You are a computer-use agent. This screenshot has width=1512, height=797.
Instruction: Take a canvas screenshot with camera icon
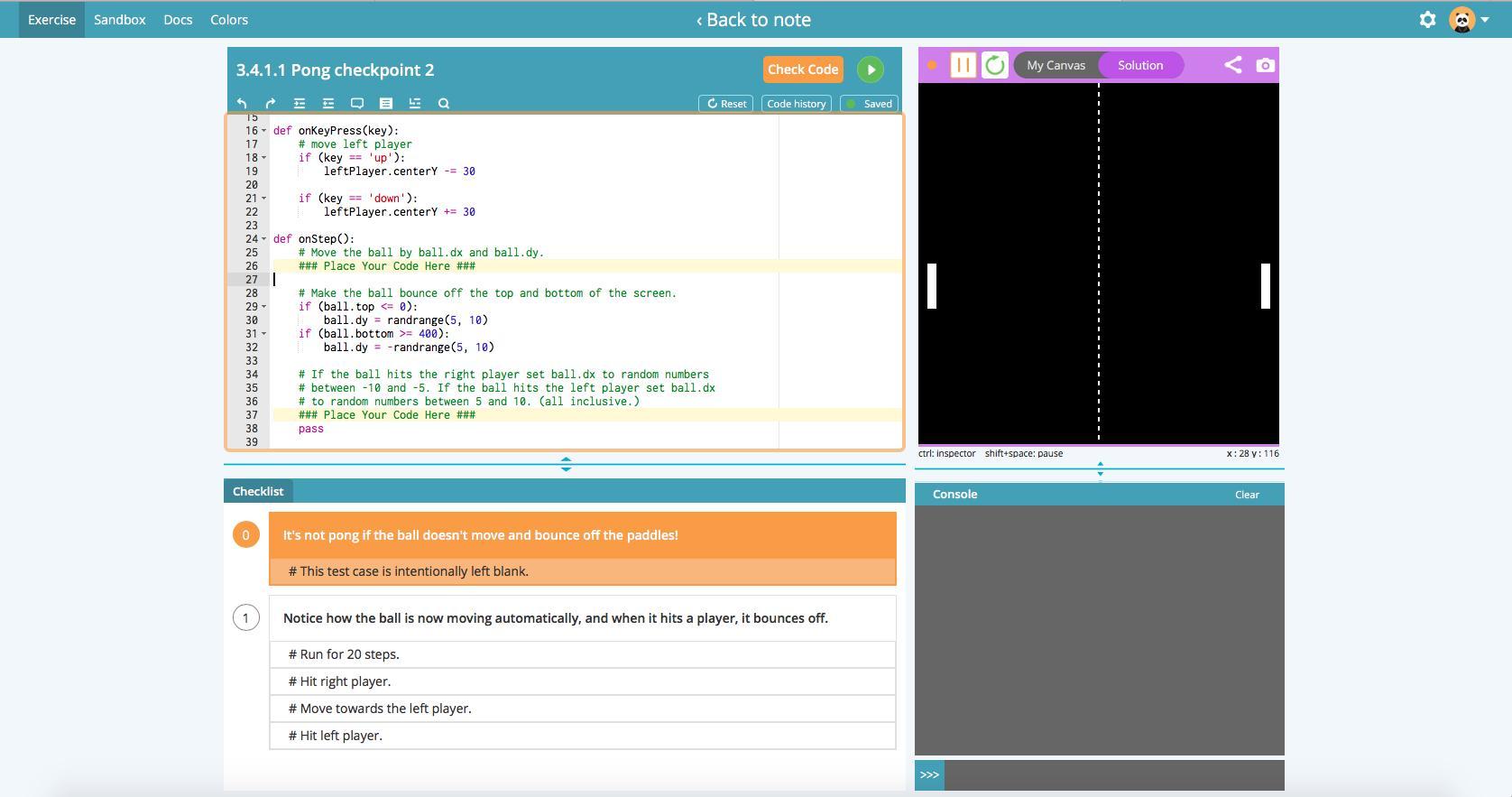tap(1266, 65)
